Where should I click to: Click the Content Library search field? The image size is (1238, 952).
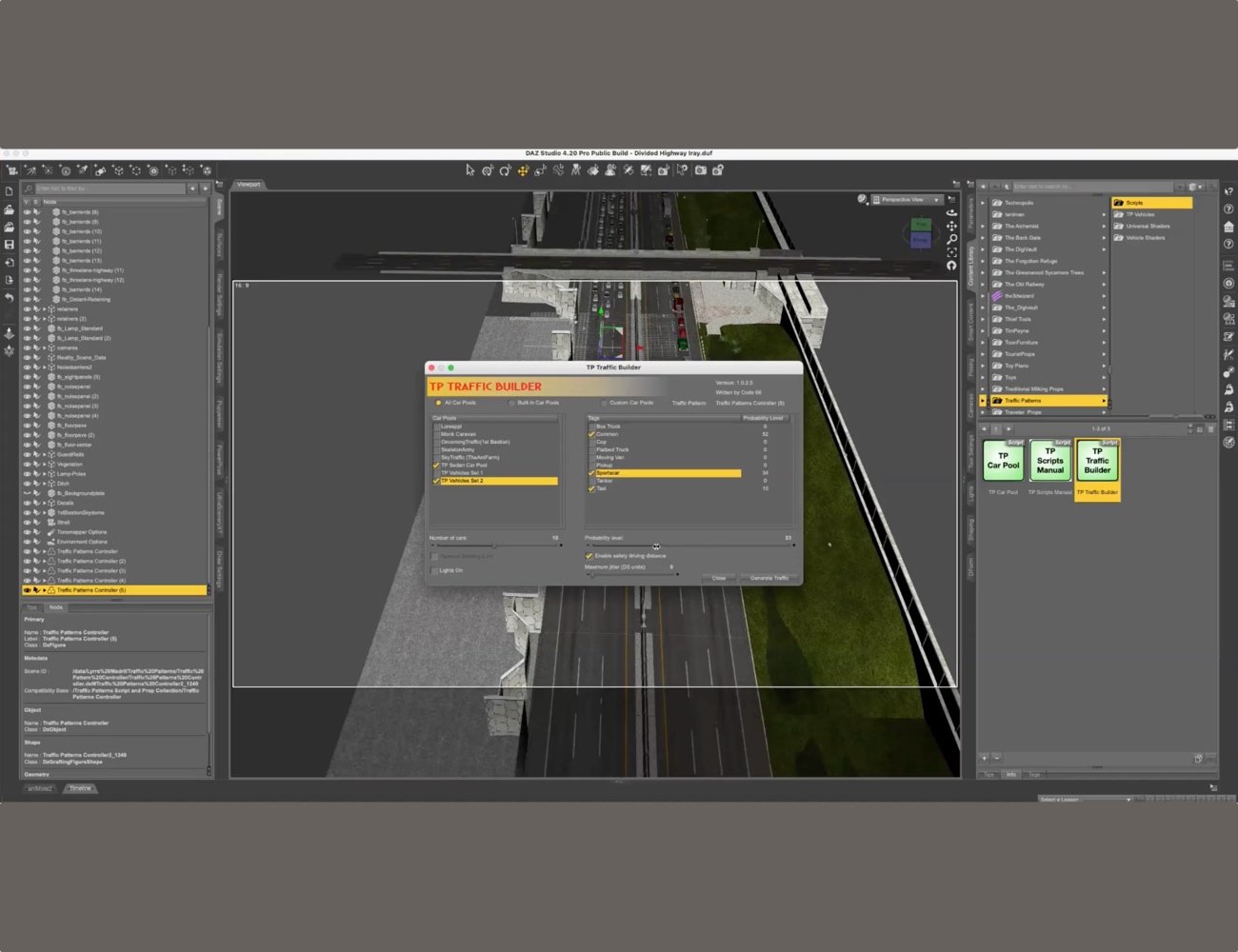[x=1095, y=187]
